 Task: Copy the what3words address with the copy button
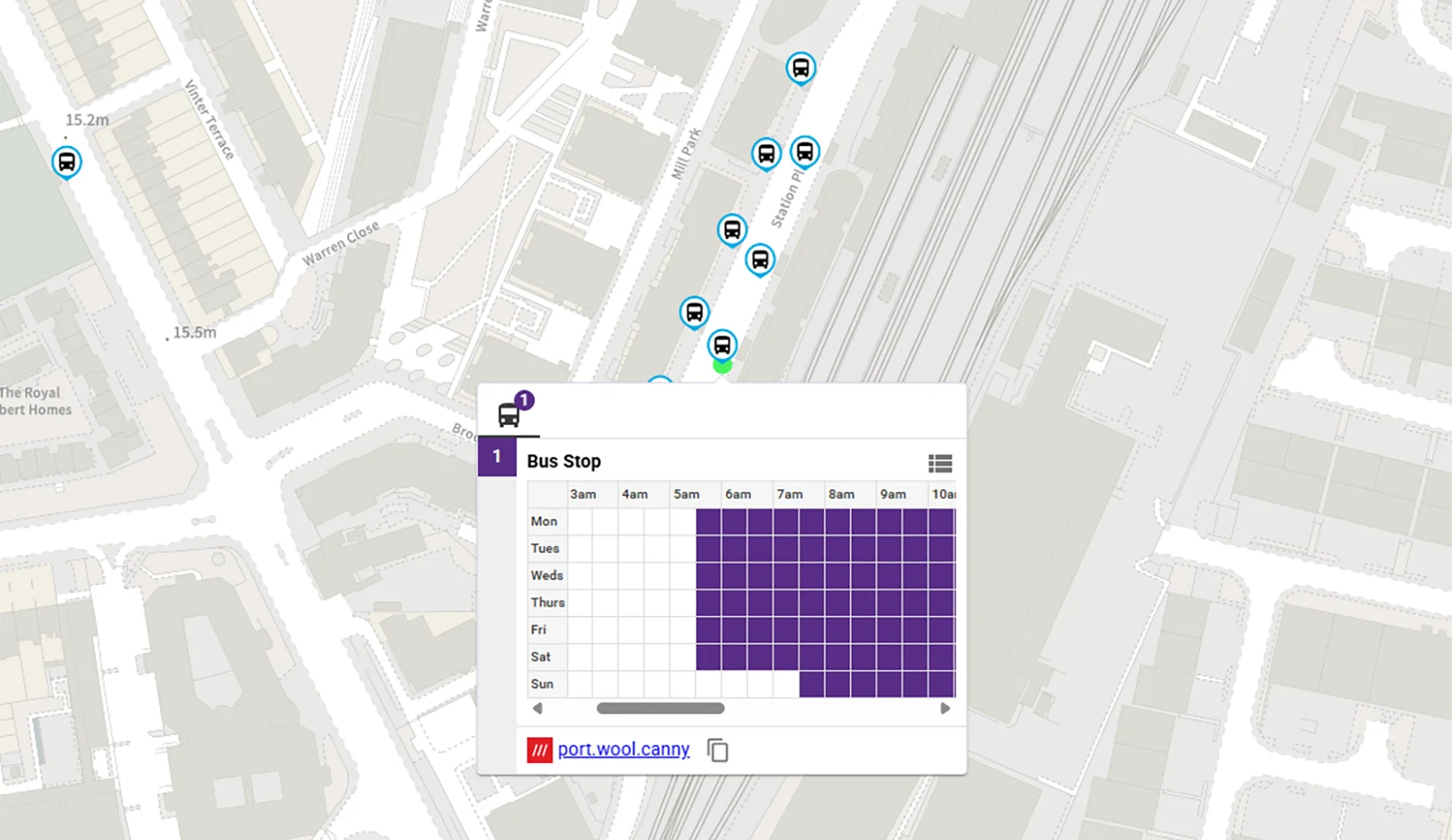(717, 750)
